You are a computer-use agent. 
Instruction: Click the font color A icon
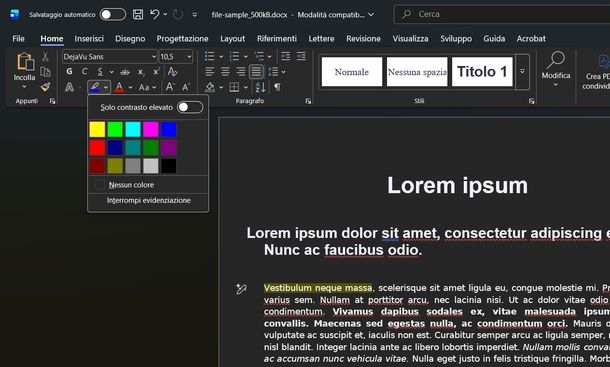(119, 87)
